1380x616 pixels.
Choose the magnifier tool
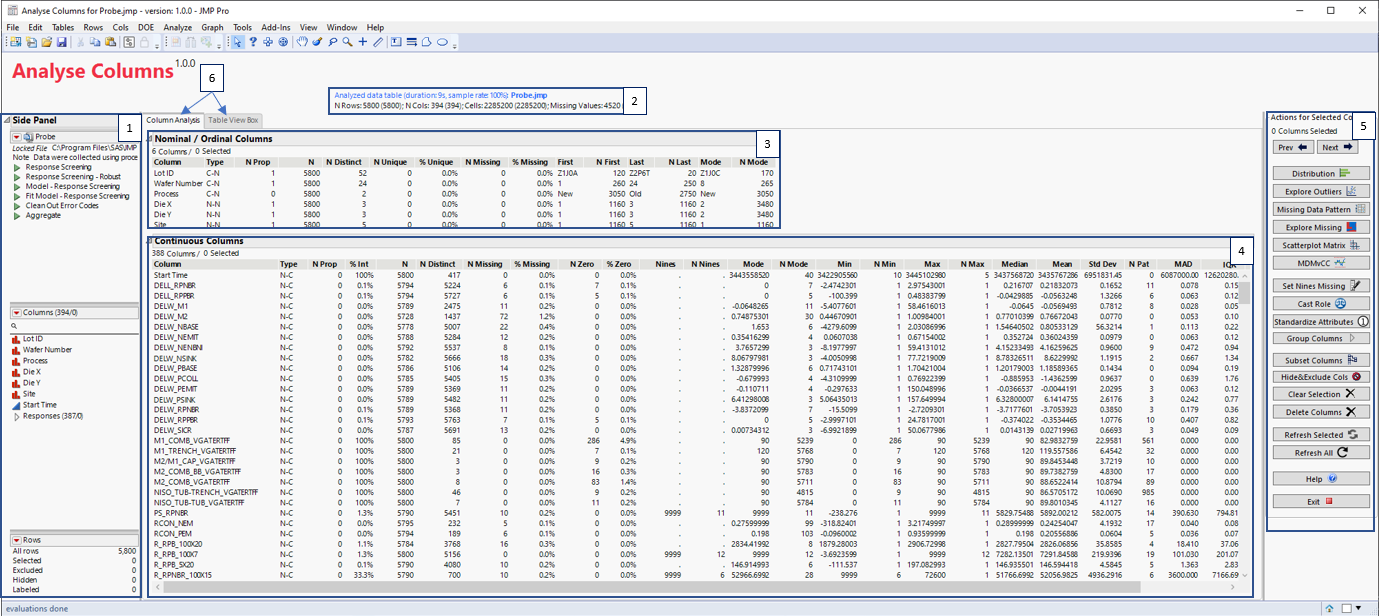click(x=347, y=42)
